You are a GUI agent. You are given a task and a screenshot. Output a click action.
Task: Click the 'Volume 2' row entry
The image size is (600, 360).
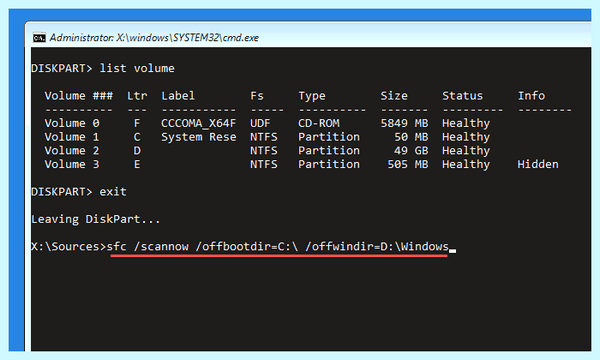pyautogui.click(x=72, y=151)
